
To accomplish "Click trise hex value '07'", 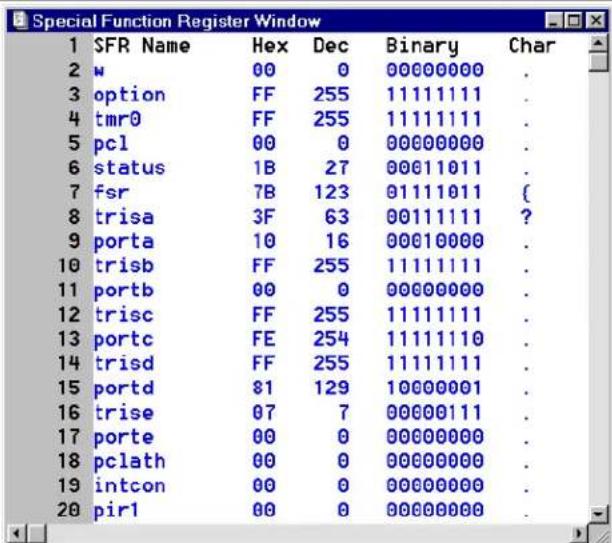I will pos(264,412).
